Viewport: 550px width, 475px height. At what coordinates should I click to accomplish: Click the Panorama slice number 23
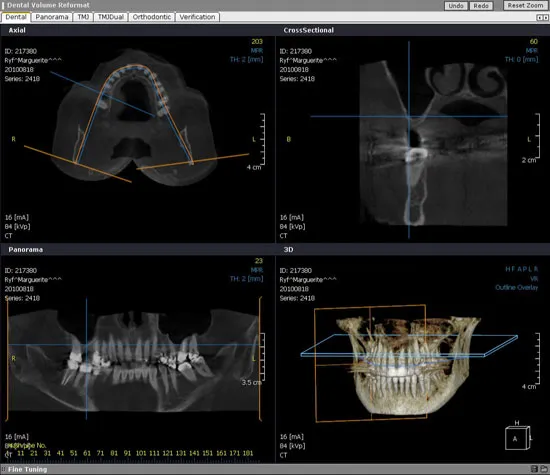(259, 261)
